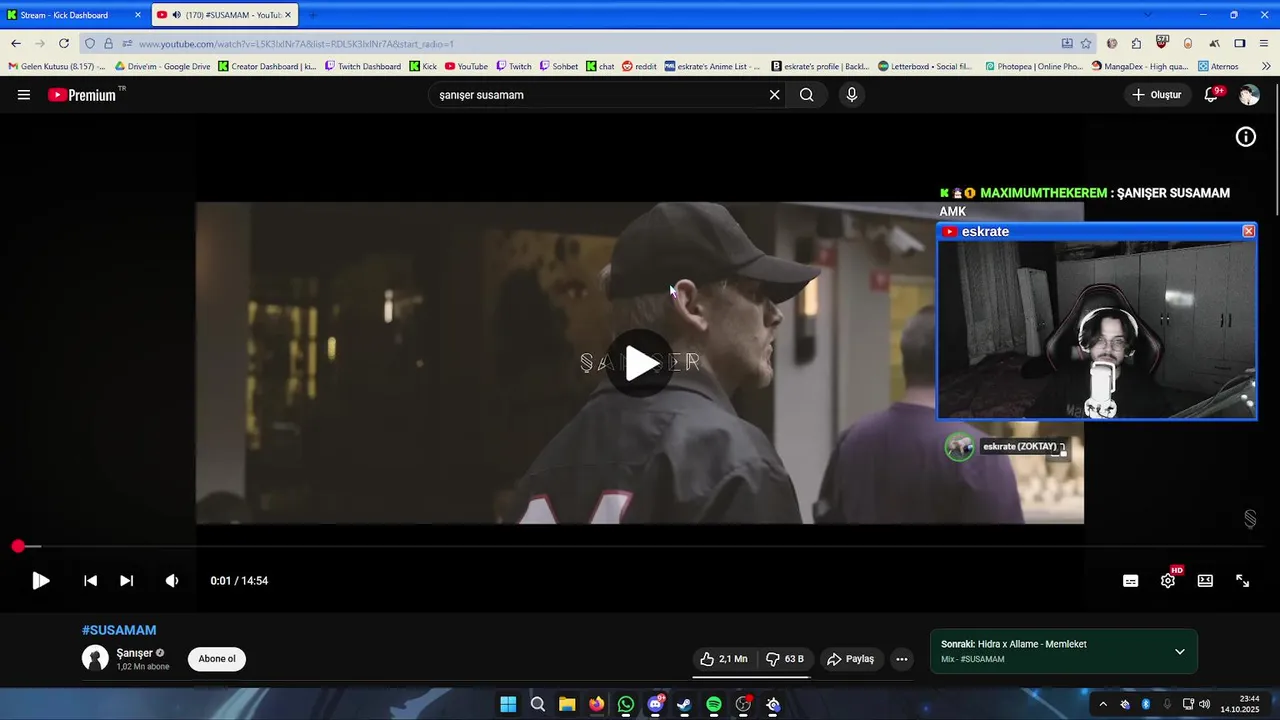Open taskbar search
Image resolution: width=1280 pixels, height=720 pixels.
coord(538,705)
